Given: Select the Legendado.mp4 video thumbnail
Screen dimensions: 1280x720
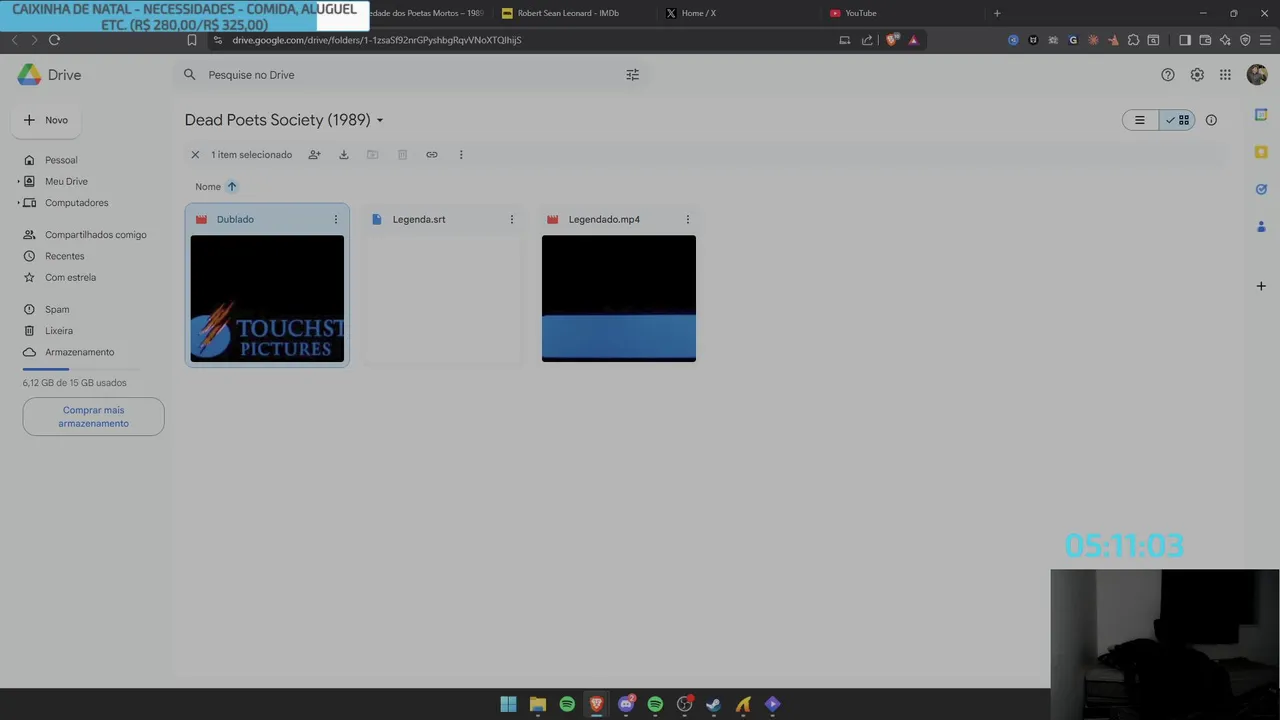Looking at the screenshot, I should pos(619,298).
